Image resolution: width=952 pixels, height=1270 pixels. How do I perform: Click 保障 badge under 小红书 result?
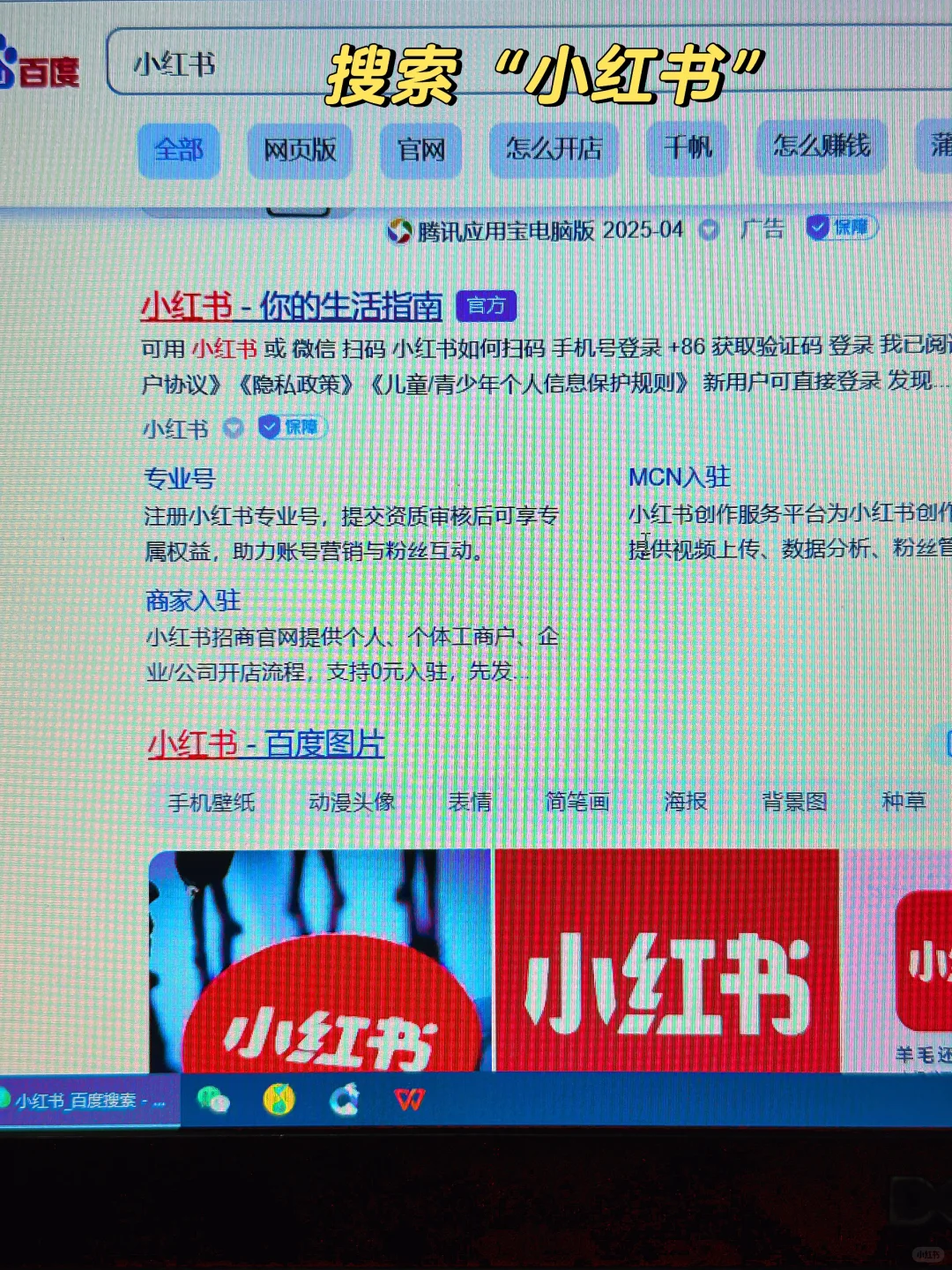coord(293,427)
